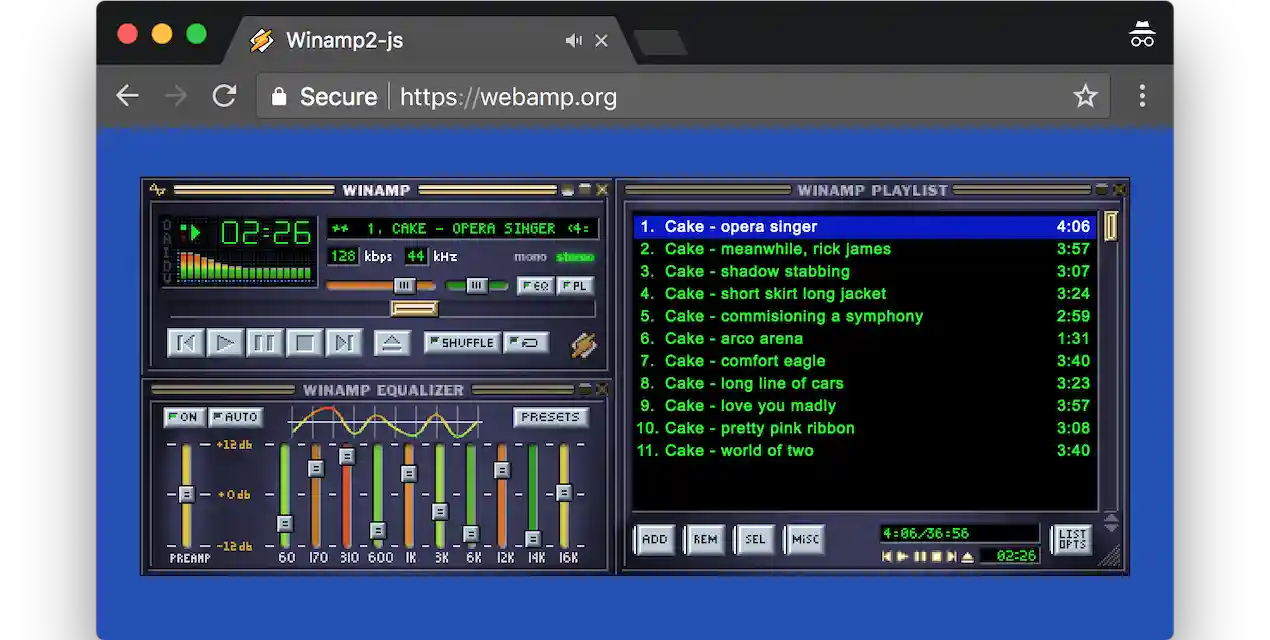Click the volume slider handle
Viewport: 1270px width, 640px height.
point(404,286)
